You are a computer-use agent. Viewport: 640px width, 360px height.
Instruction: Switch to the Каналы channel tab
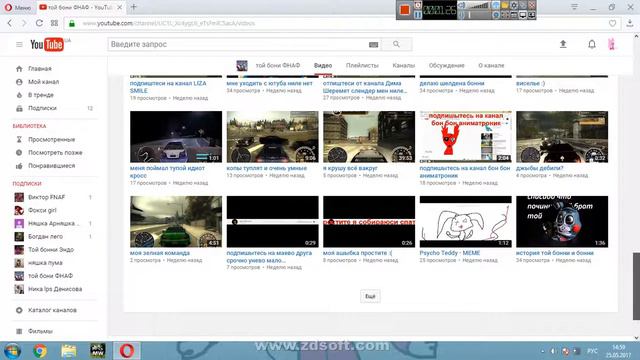(403, 65)
